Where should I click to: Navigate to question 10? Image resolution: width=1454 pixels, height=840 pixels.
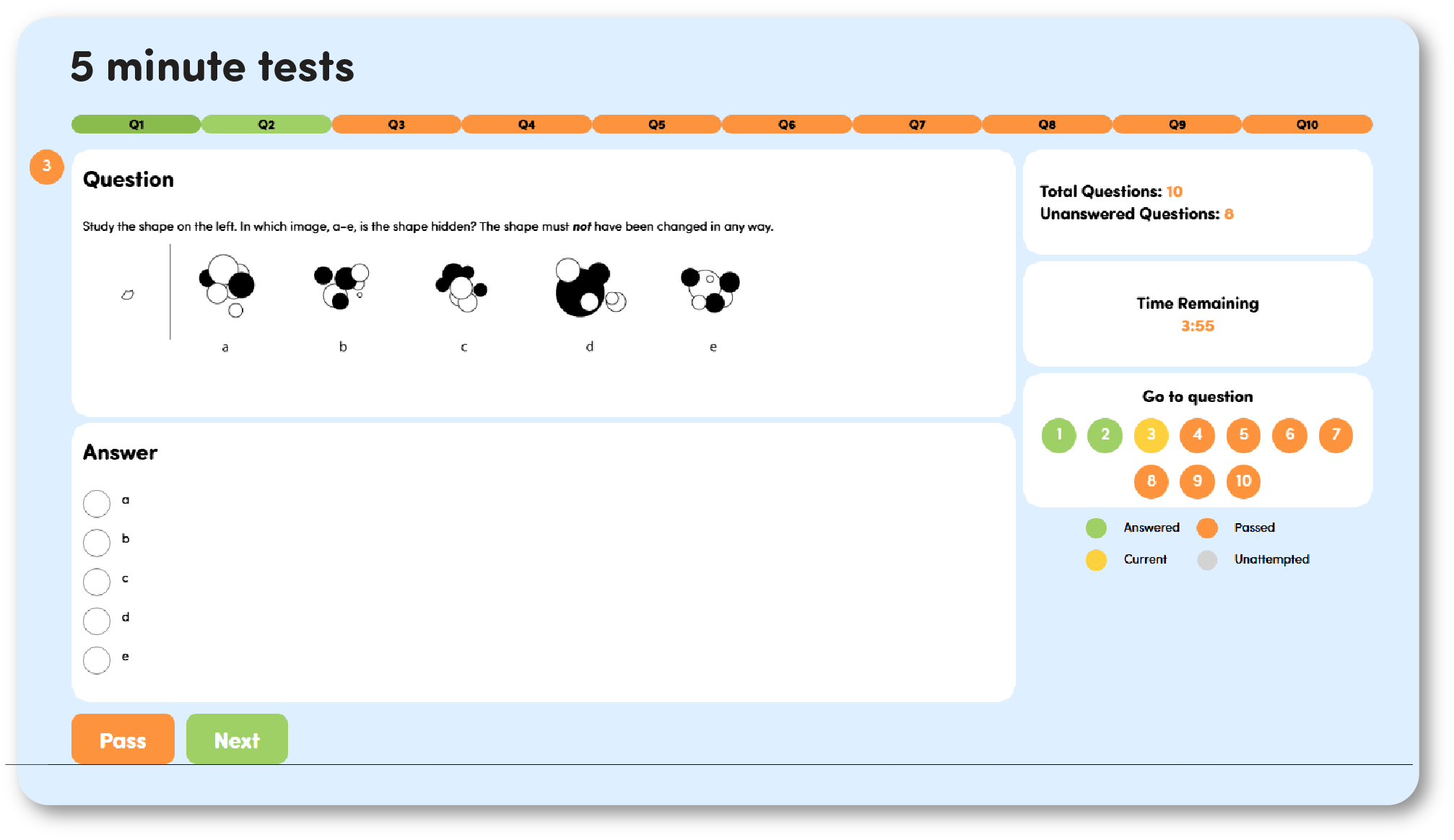pos(1244,480)
